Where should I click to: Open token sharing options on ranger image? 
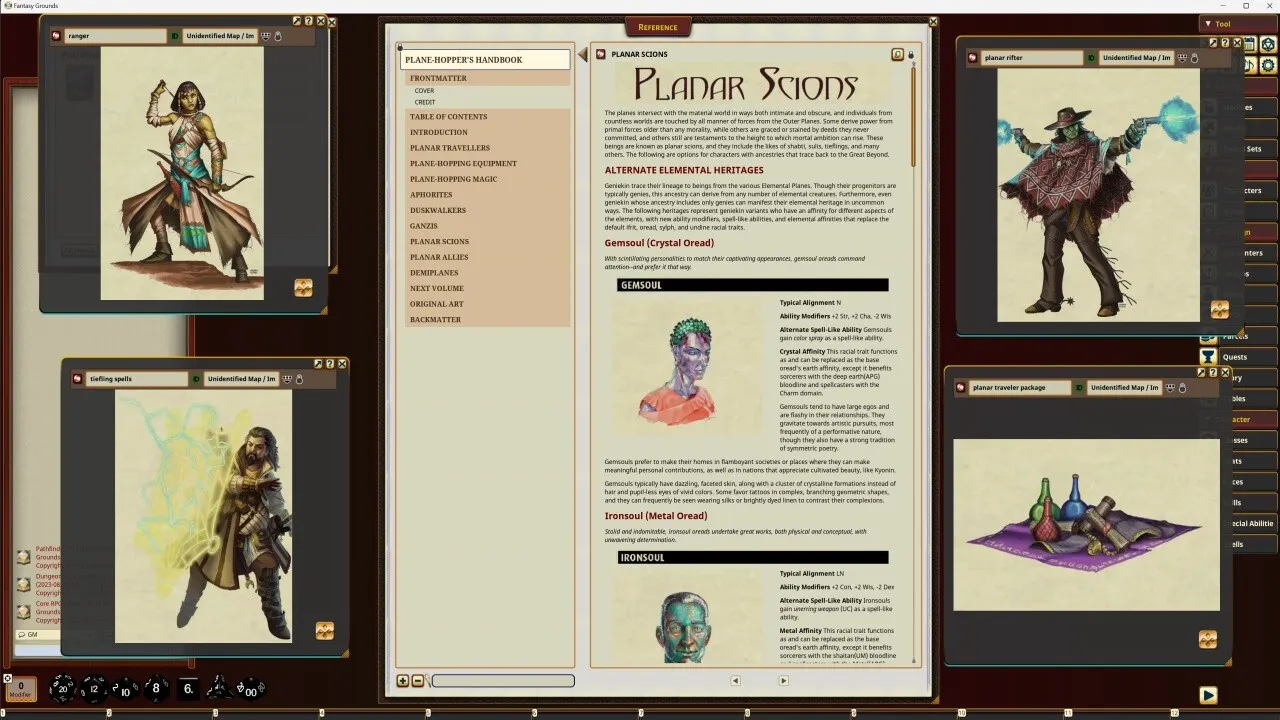pos(265,36)
